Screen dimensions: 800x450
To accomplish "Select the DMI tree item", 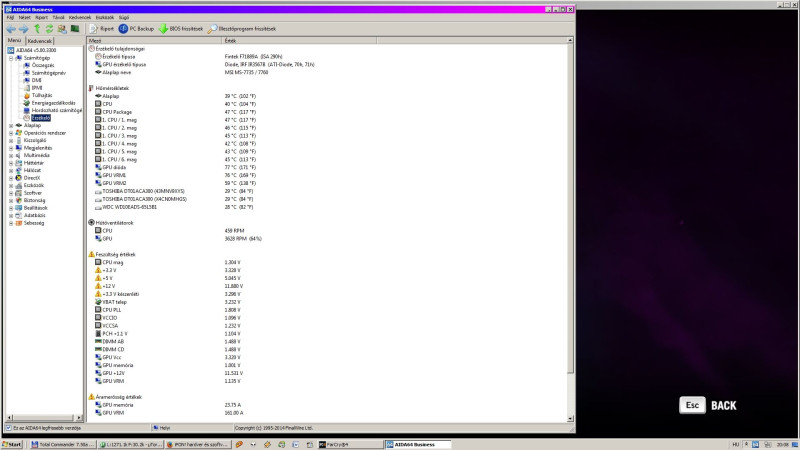I will pyautogui.click(x=37, y=81).
